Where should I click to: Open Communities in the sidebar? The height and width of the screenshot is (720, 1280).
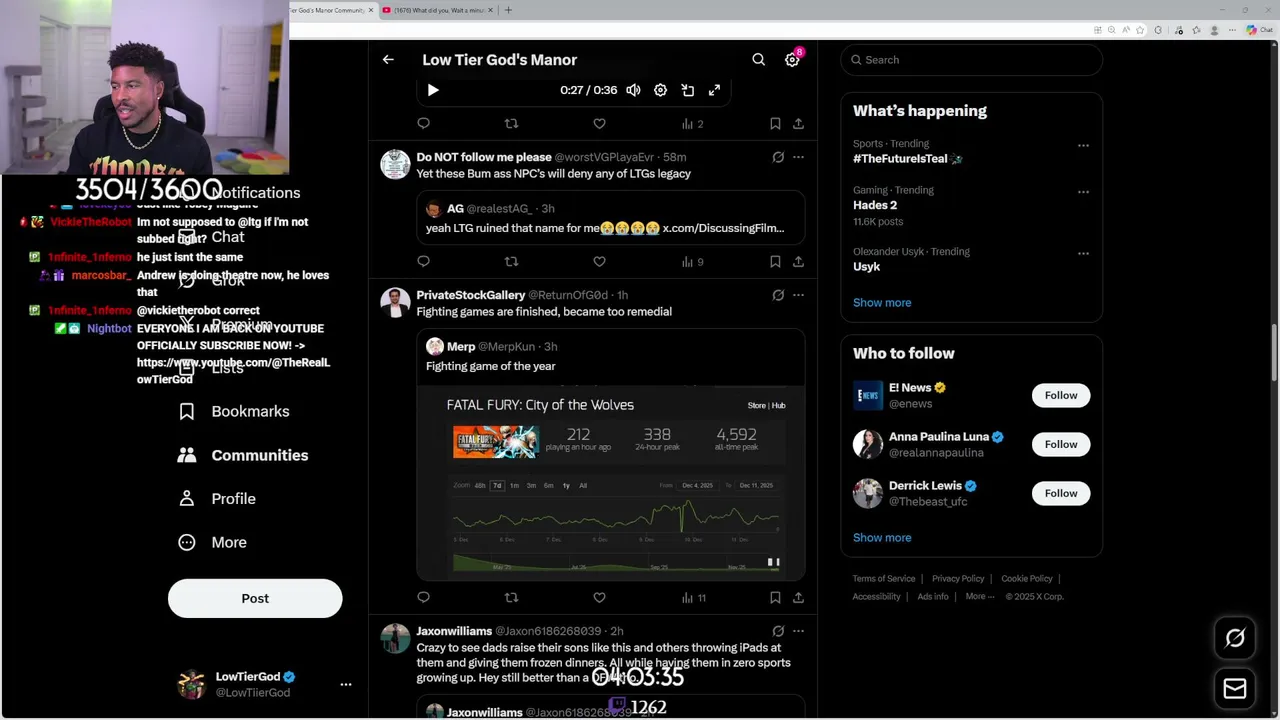[243, 455]
